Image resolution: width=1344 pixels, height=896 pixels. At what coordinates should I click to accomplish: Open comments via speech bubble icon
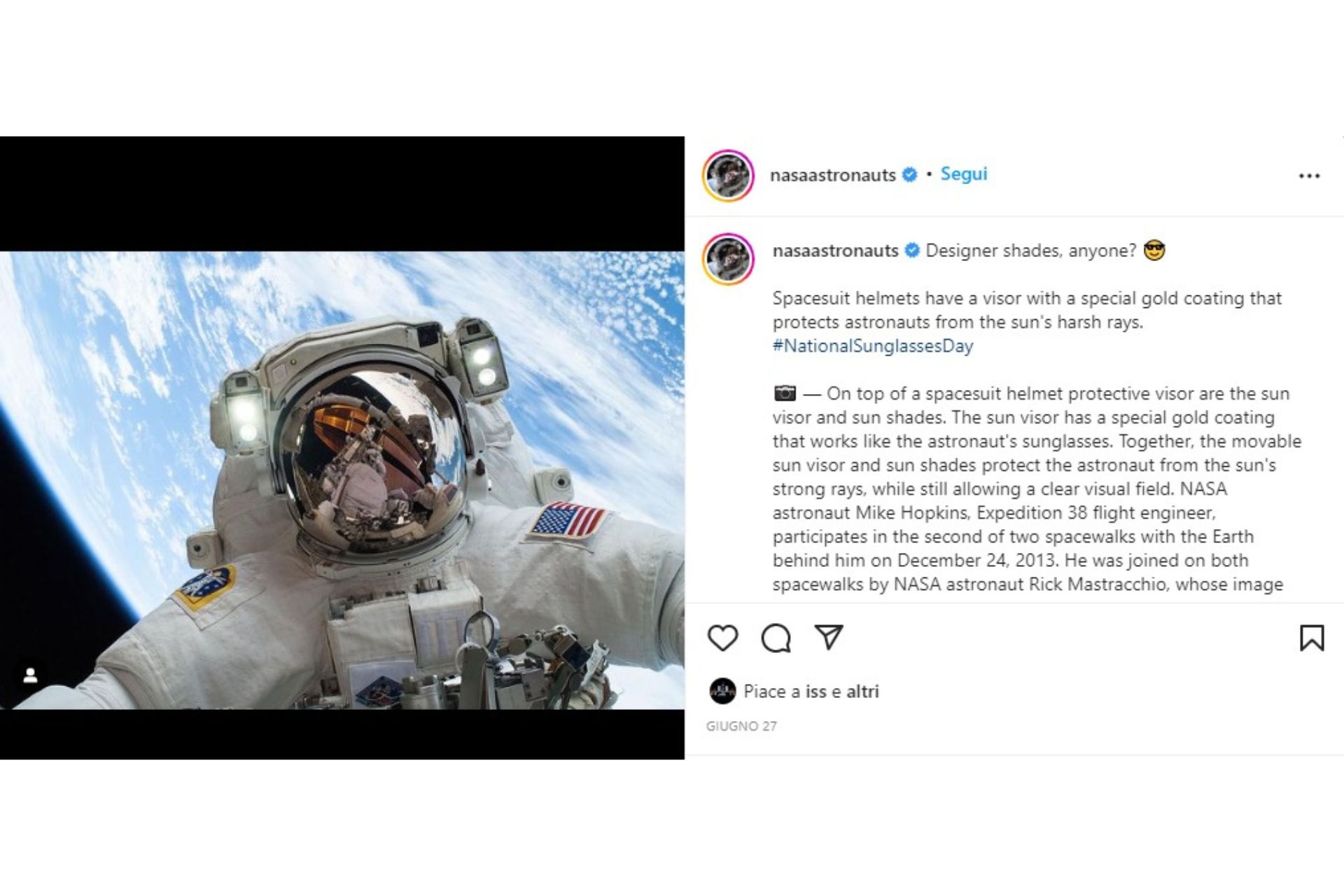point(776,638)
